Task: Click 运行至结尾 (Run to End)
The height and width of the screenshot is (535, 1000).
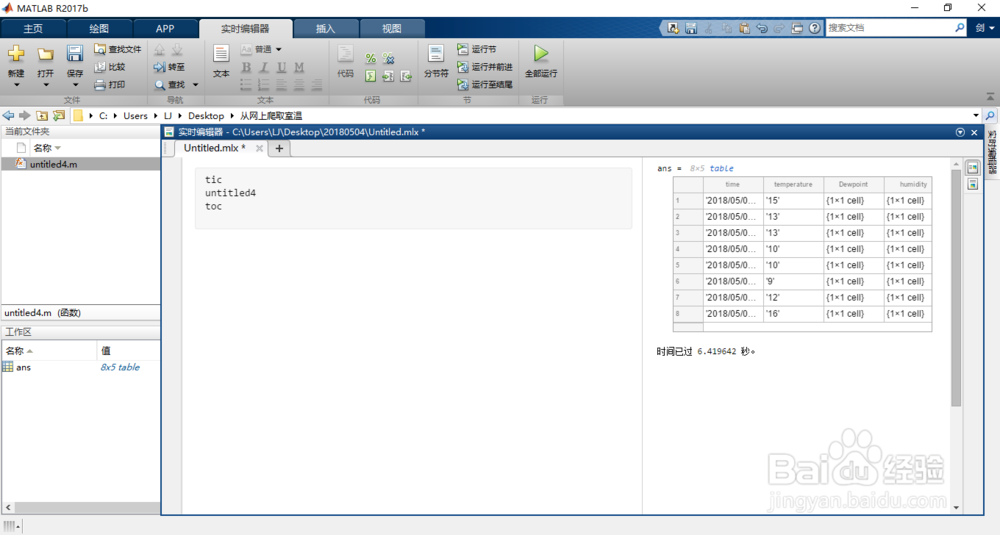Action: (x=485, y=85)
